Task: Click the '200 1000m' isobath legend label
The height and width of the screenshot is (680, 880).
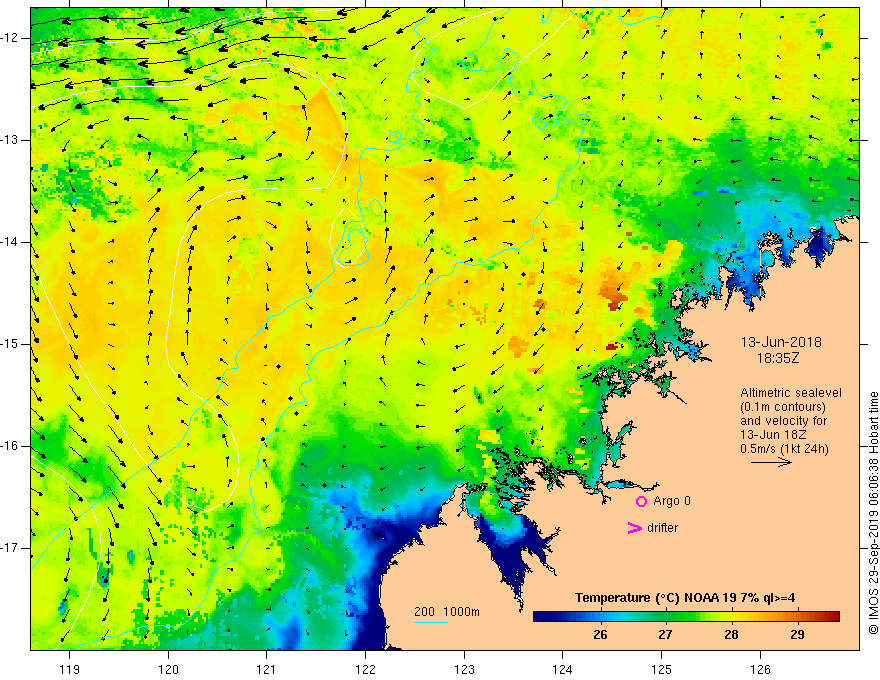Action: [447, 612]
